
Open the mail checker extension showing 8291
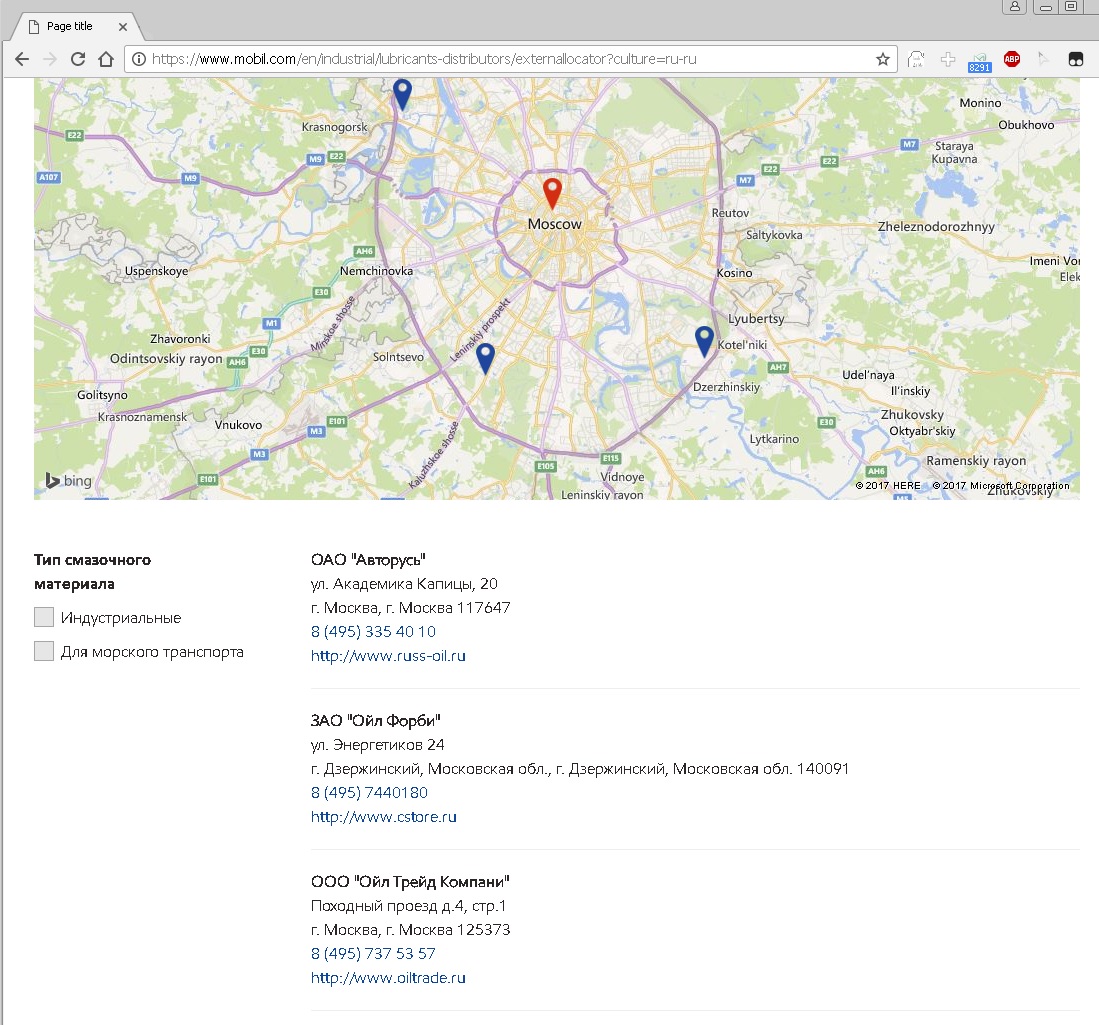980,62
